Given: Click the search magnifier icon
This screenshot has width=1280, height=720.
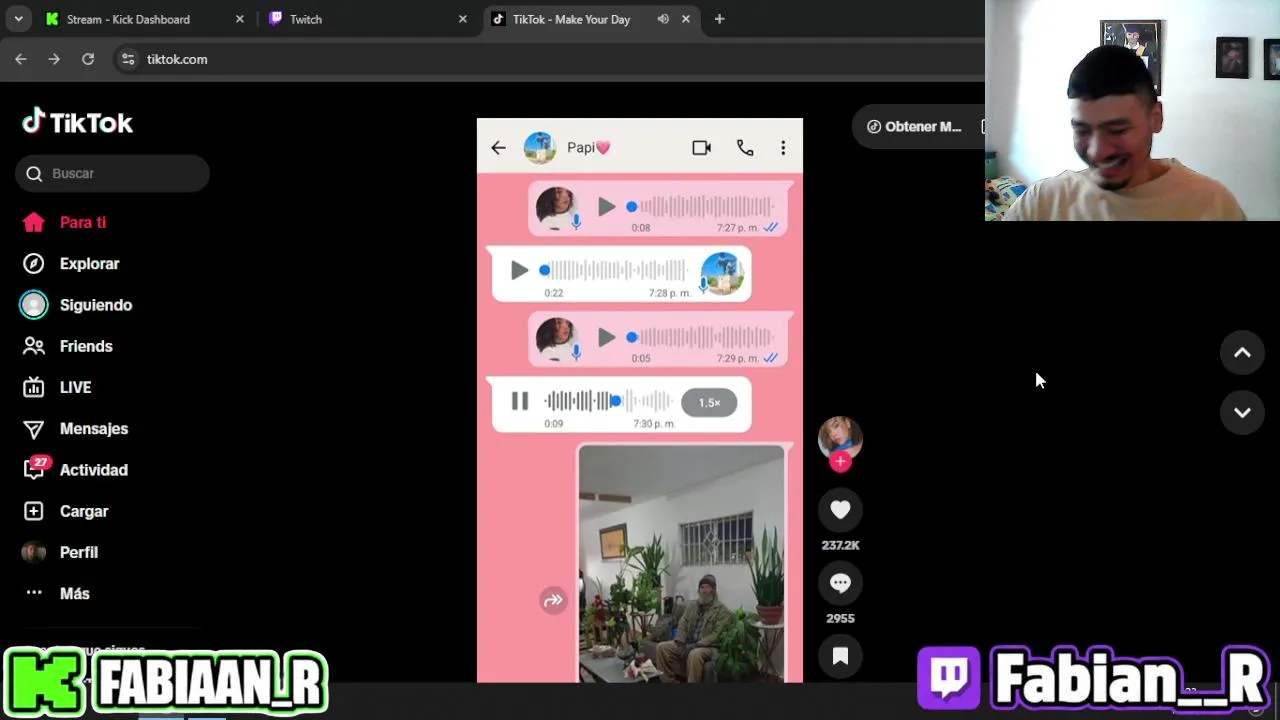Looking at the screenshot, I should point(34,173).
